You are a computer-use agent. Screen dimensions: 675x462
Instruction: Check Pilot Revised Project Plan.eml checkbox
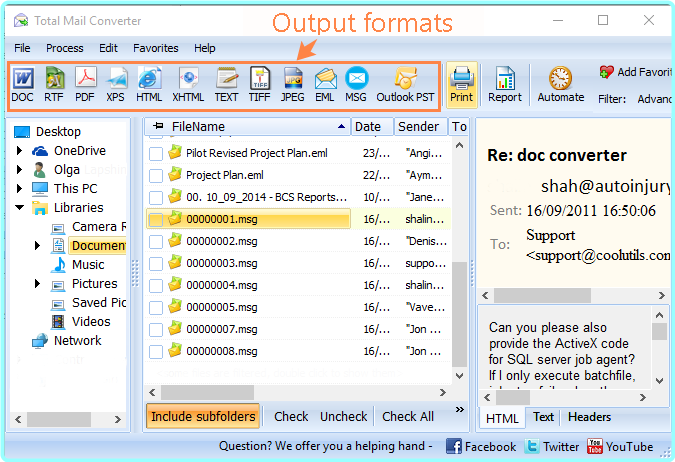(x=155, y=154)
